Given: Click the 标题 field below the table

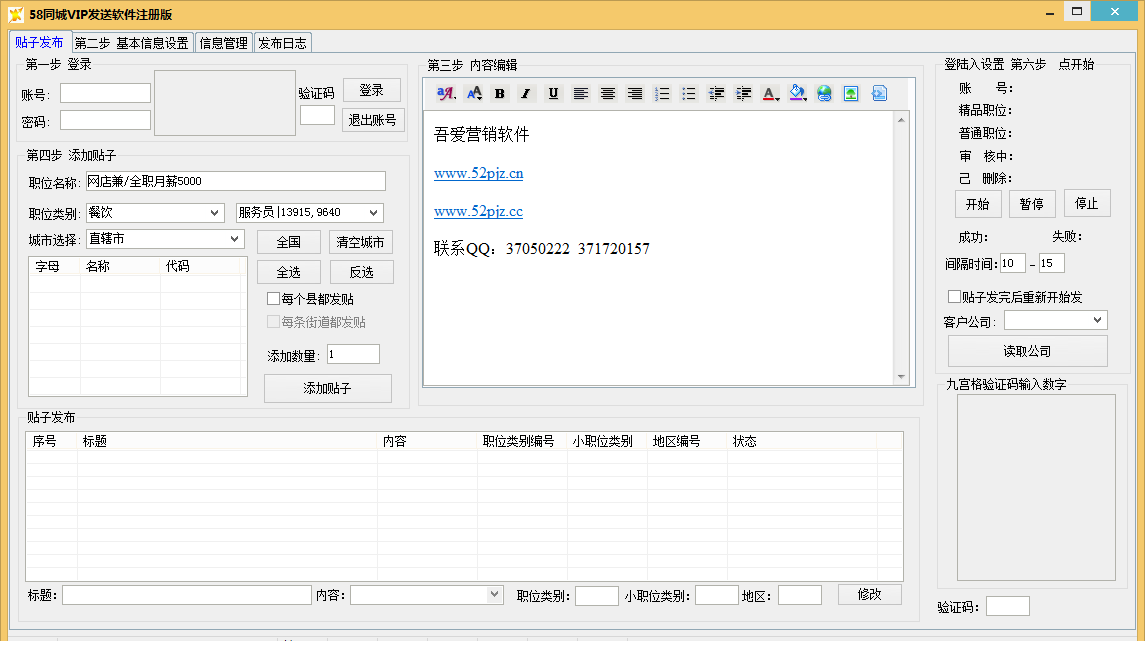Looking at the screenshot, I should tap(187, 595).
